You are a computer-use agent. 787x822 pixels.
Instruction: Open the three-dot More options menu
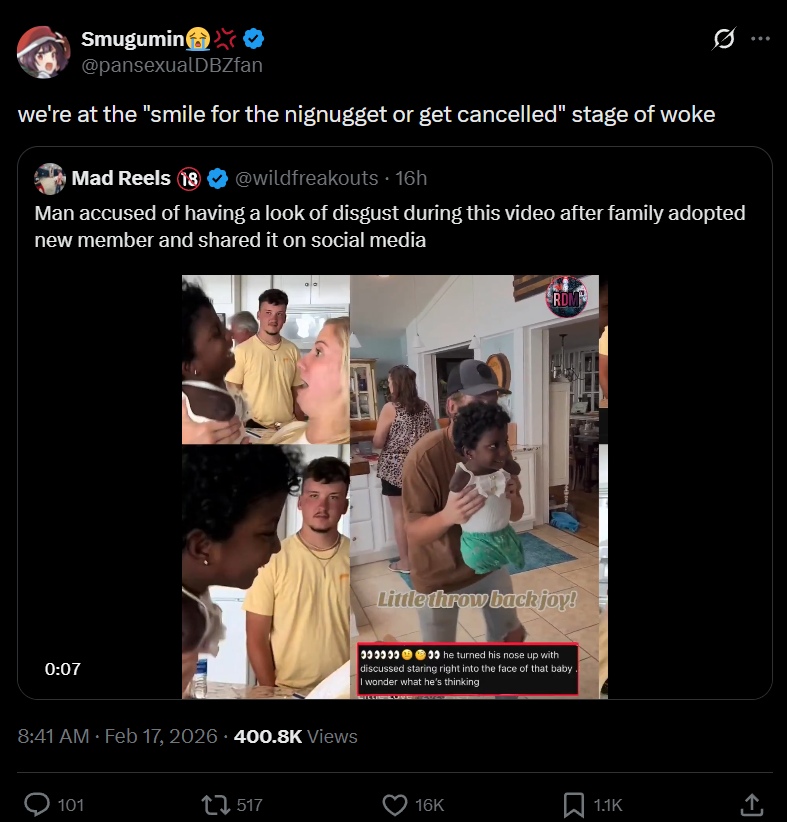(760, 39)
